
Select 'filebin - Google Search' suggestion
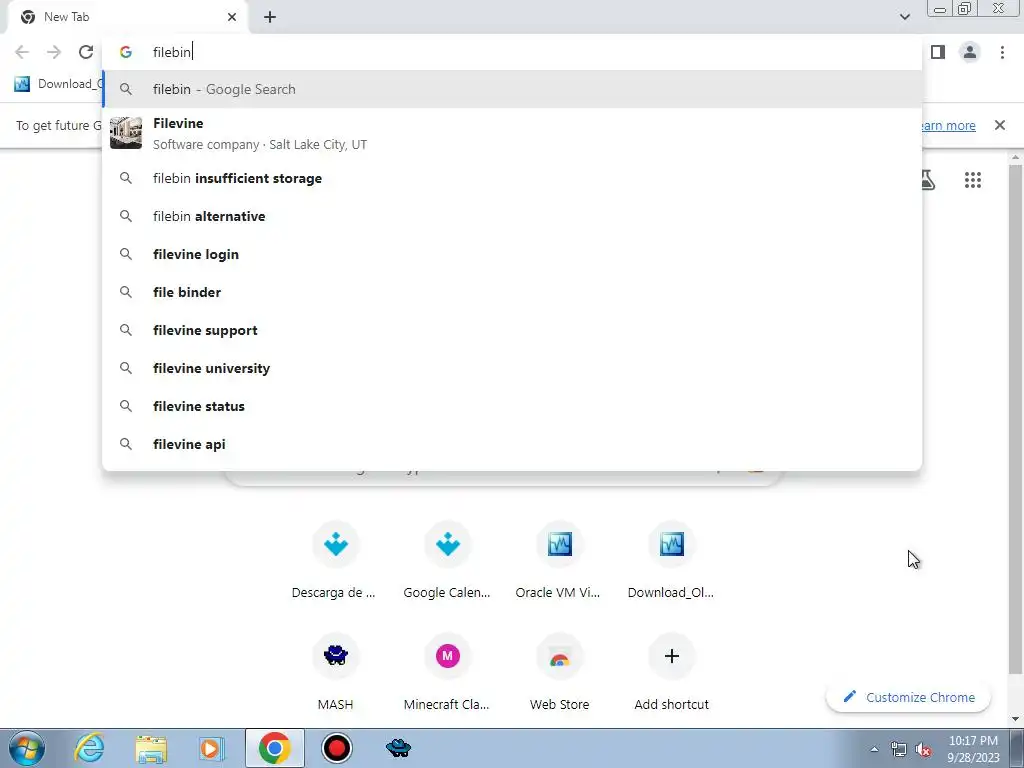(x=512, y=89)
